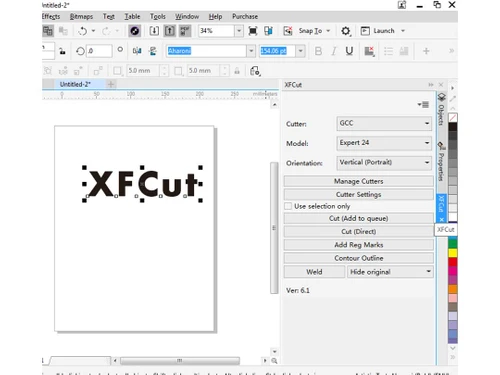Select the XFCut text on canvas
This screenshot has width=500, height=375.
coord(143,184)
